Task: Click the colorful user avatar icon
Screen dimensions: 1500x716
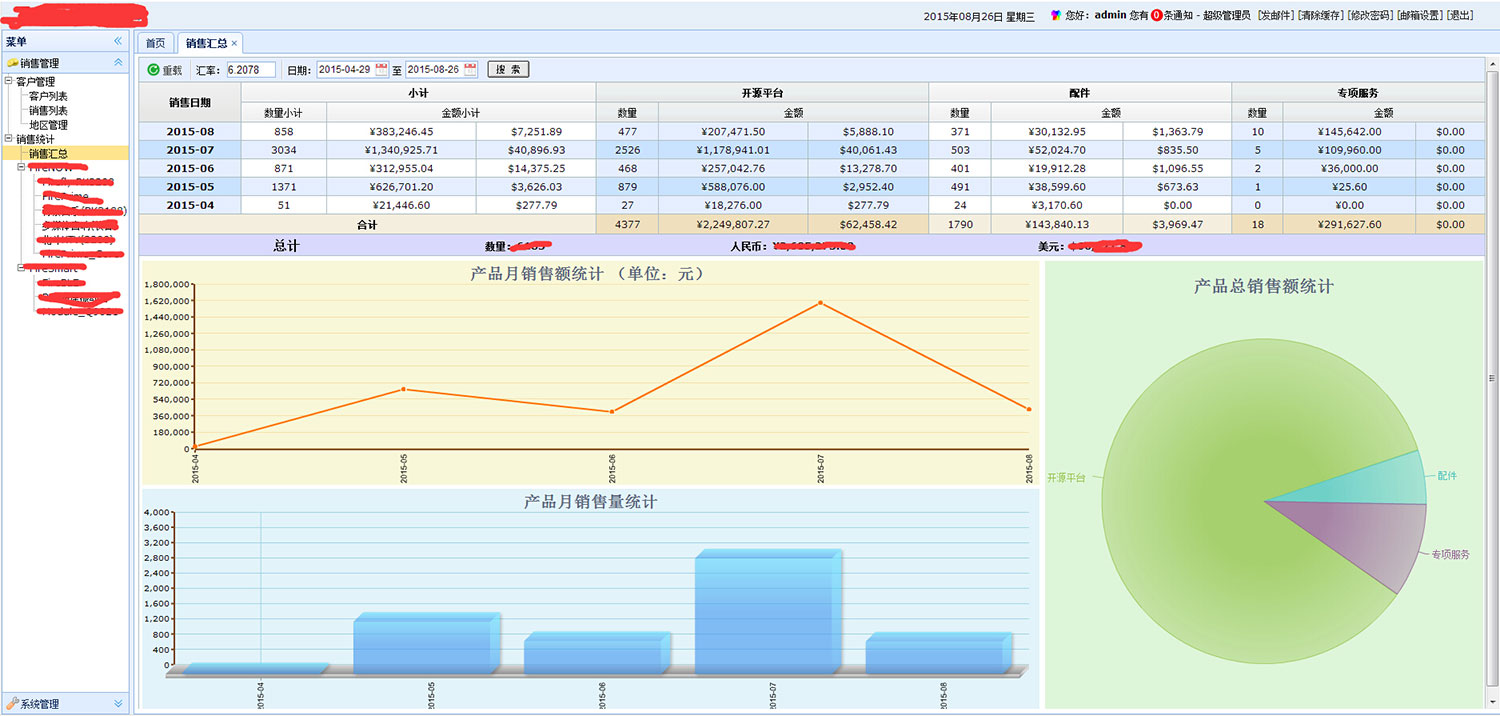Action: click(1056, 16)
